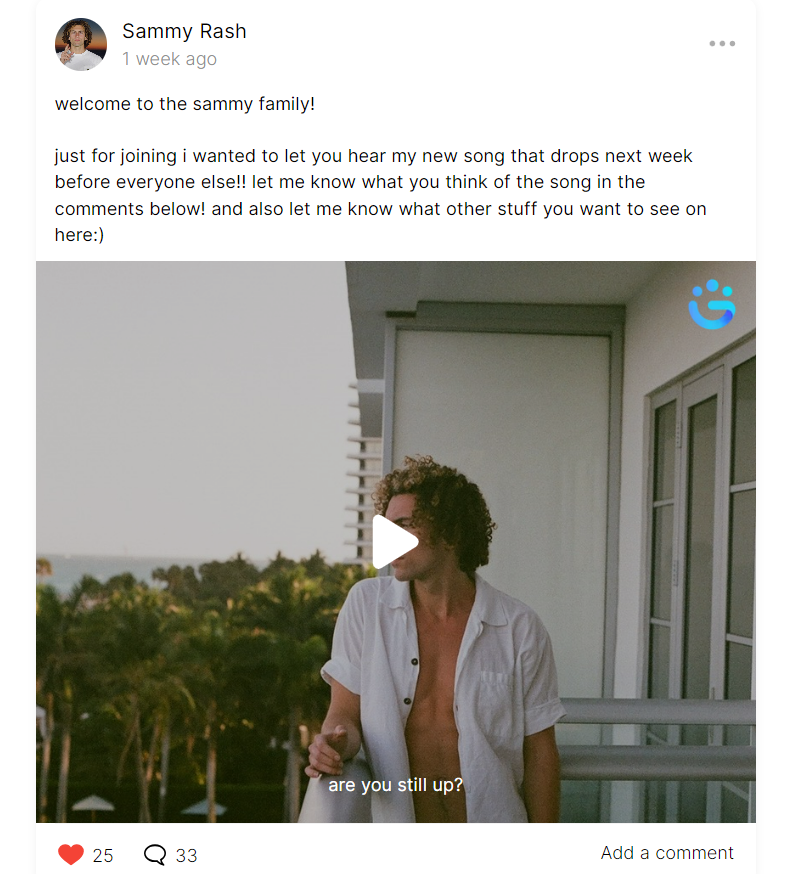Open the three-dot post options menu
Viewport: 792px width, 874px height.
pyautogui.click(x=722, y=43)
